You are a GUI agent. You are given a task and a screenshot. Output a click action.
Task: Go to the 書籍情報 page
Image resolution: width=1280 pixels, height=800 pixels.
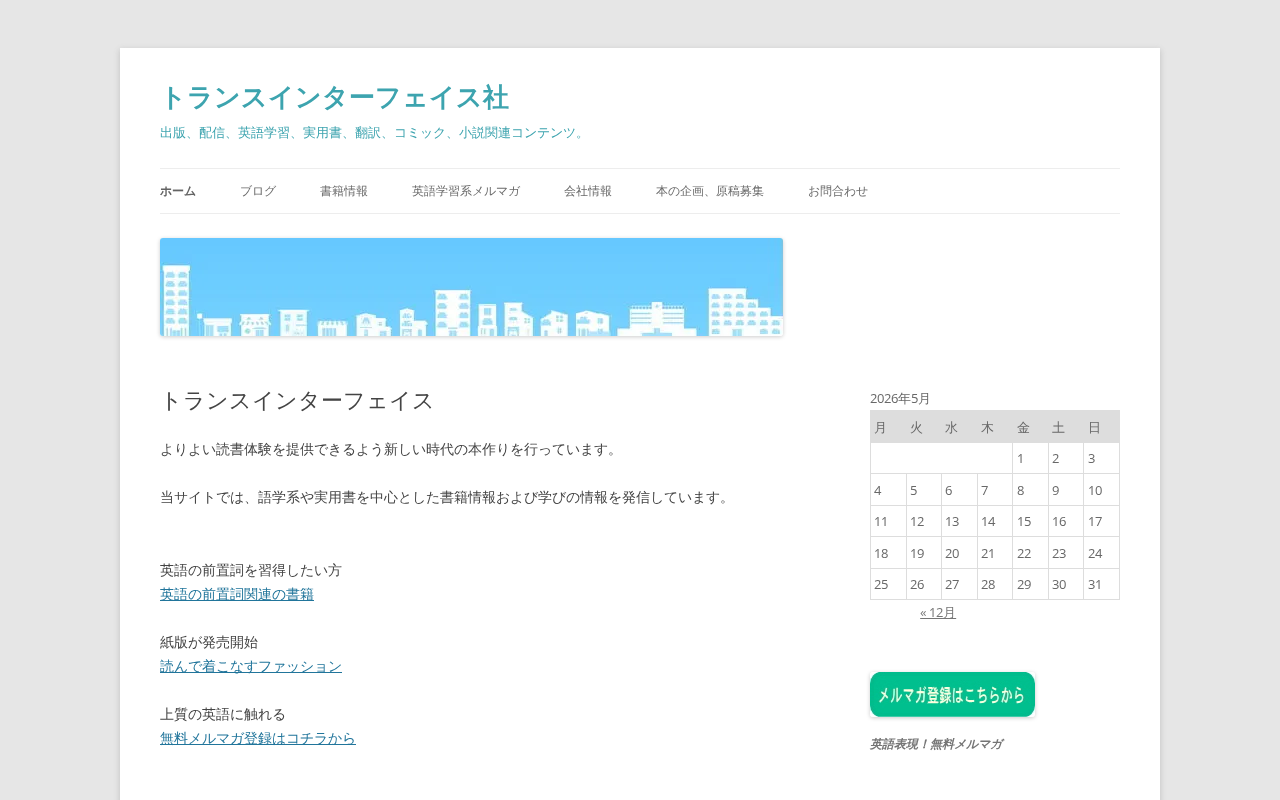[x=344, y=191]
